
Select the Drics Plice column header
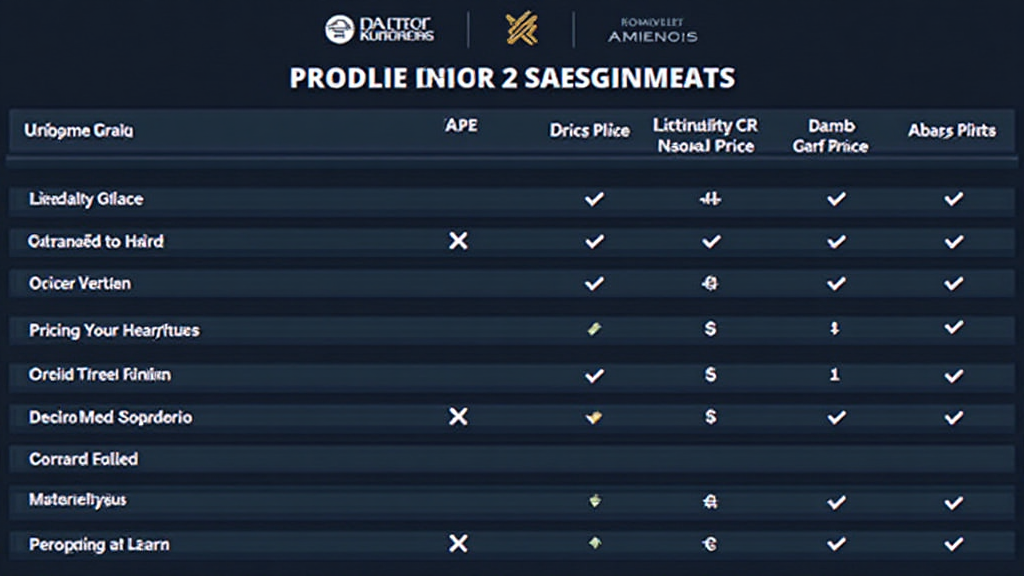point(589,131)
